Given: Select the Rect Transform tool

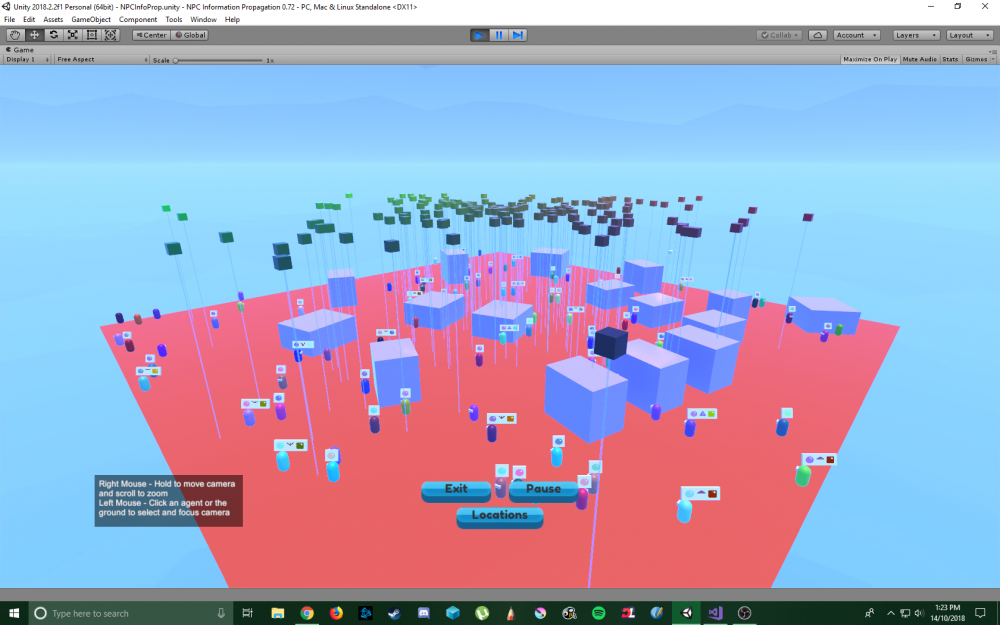Looking at the screenshot, I should [91, 35].
